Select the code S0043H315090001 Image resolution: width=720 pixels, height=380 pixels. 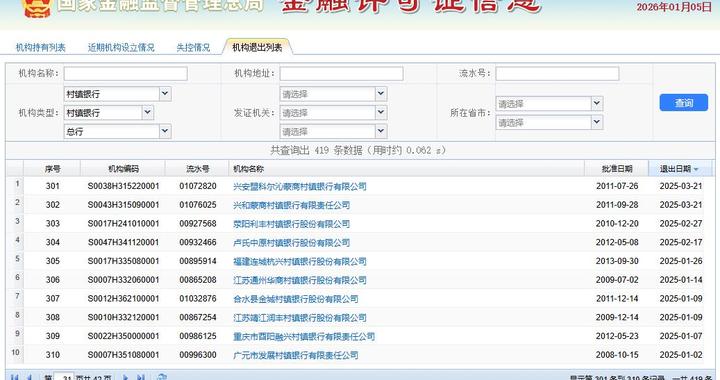click(x=123, y=205)
